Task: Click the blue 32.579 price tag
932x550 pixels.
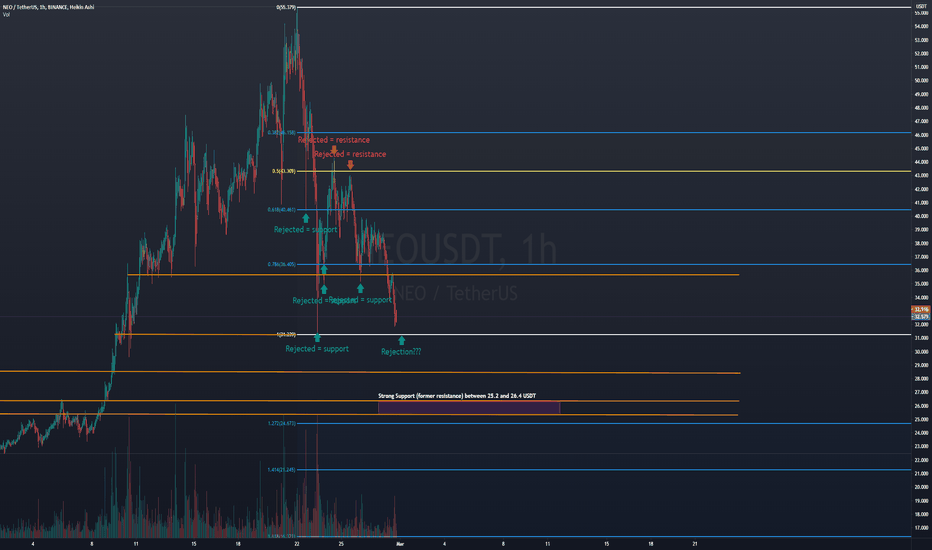Action: point(921,316)
